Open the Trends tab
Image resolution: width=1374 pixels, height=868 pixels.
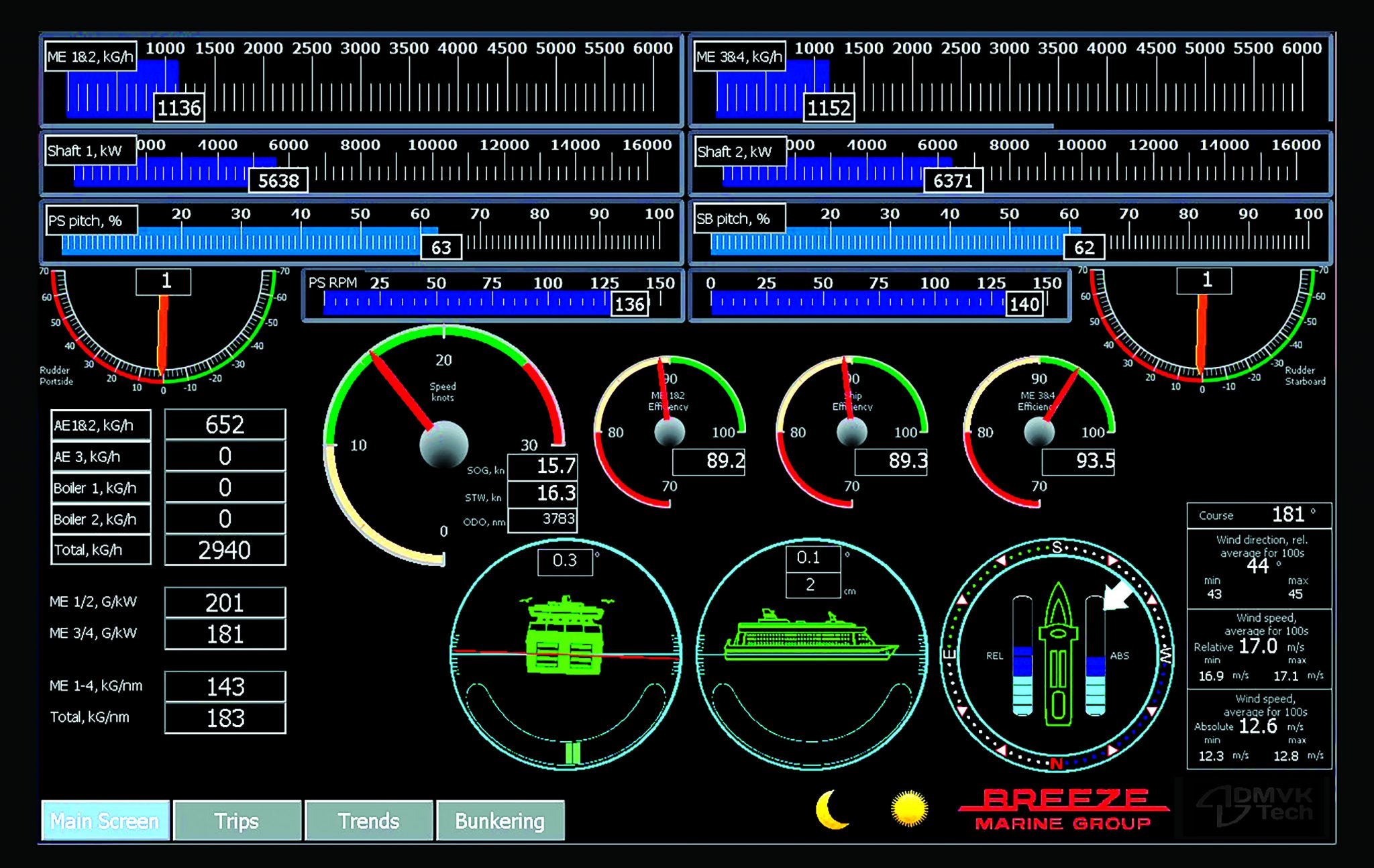368,820
